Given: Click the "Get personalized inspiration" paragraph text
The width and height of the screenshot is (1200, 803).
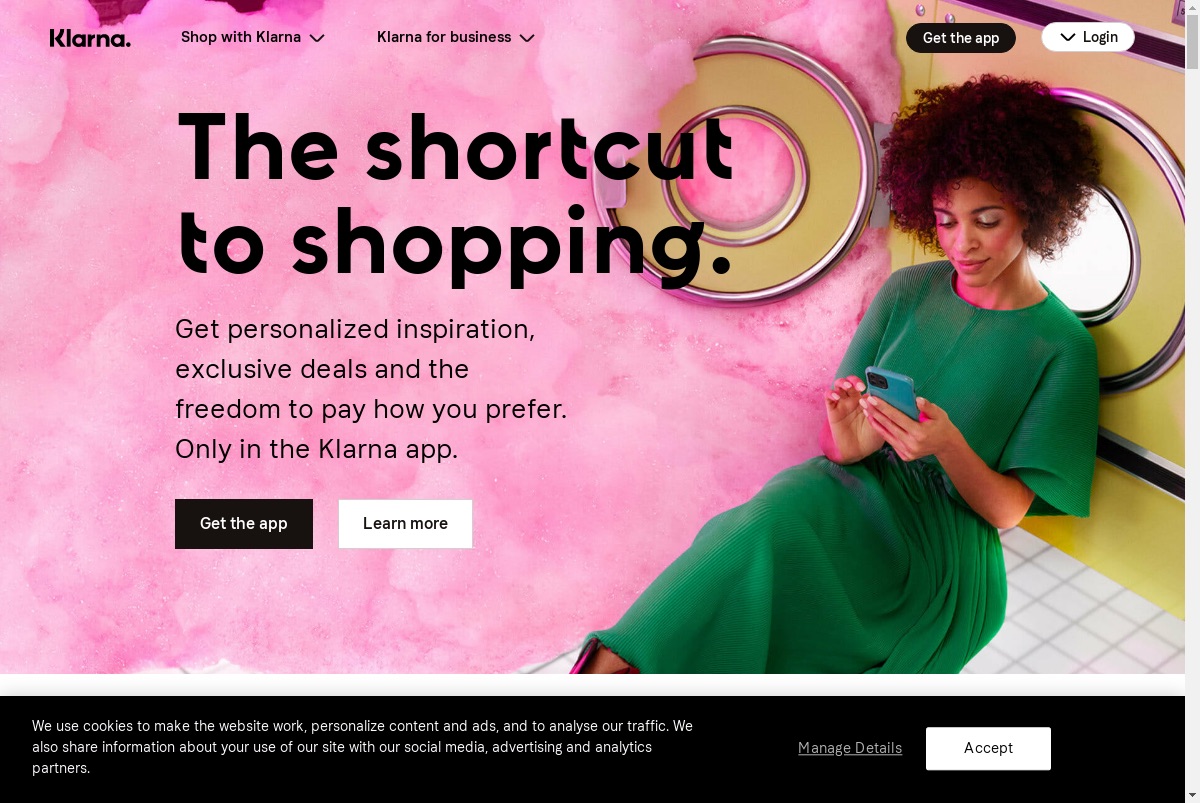Looking at the screenshot, I should point(371,389).
